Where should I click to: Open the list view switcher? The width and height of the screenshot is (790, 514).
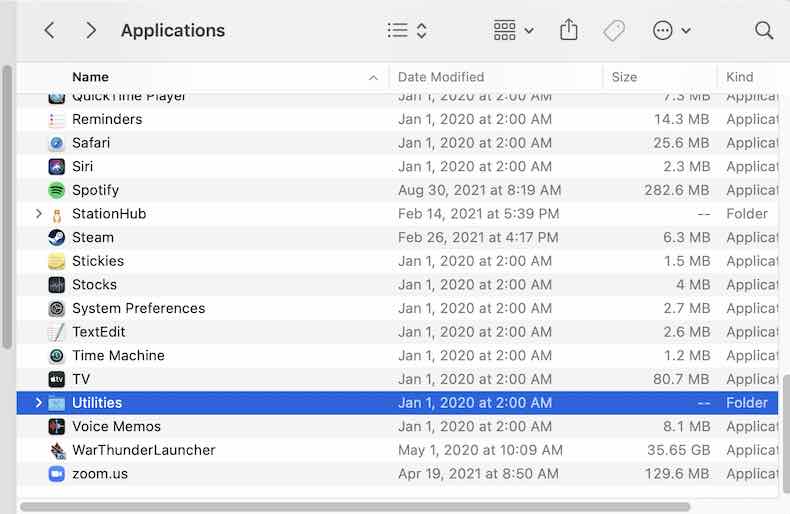[407, 31]
